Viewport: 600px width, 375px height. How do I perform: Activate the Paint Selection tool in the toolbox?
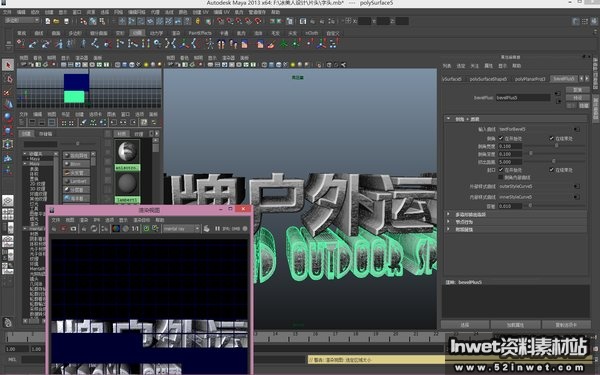point(8,92)
